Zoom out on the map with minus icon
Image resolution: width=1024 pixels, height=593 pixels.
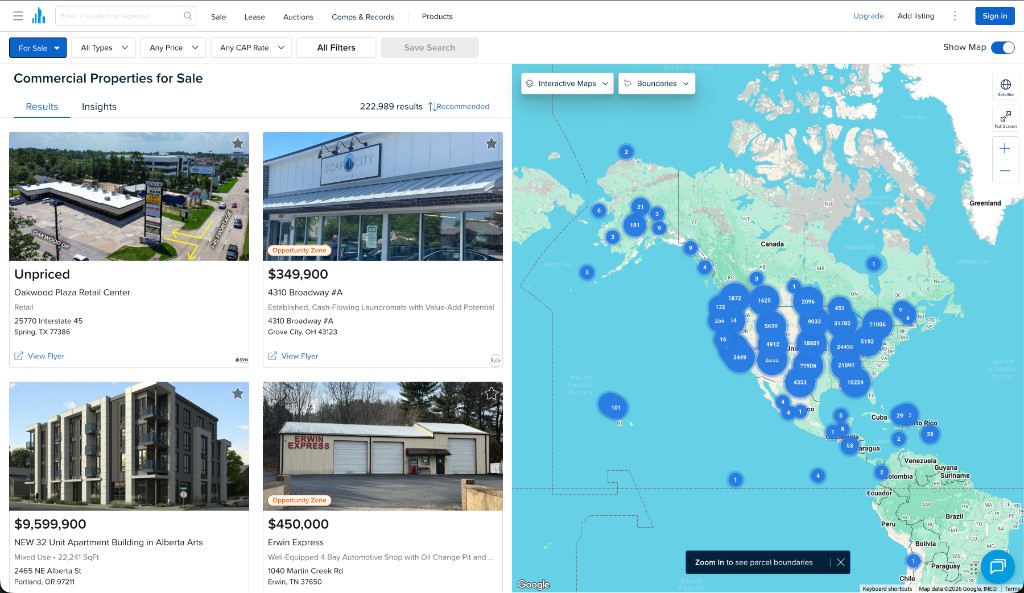click(1004, 170)
